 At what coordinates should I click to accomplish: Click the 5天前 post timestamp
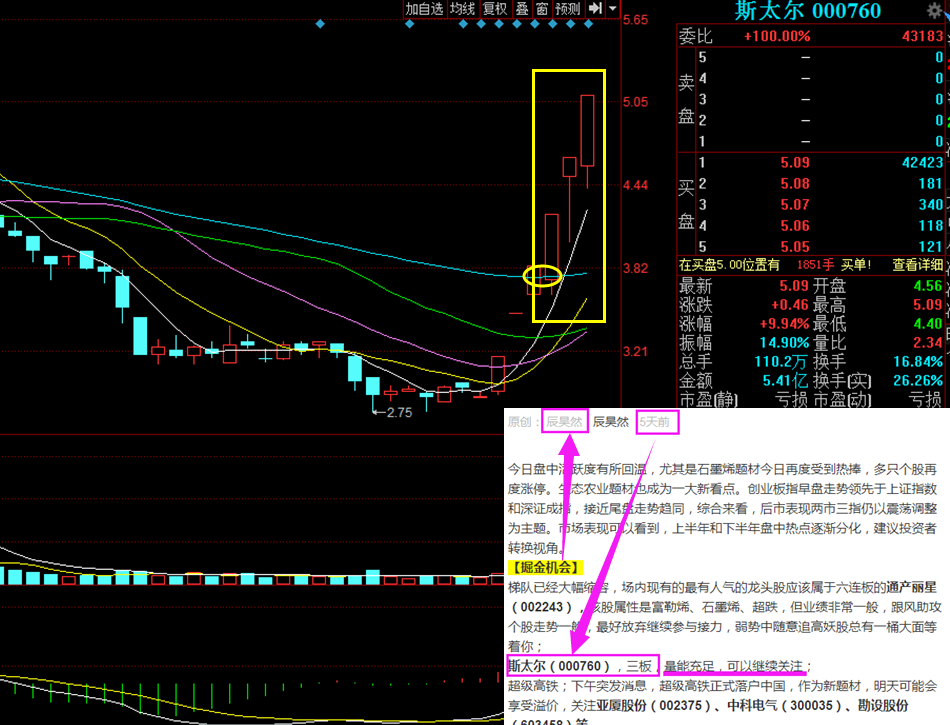[655, 422]
